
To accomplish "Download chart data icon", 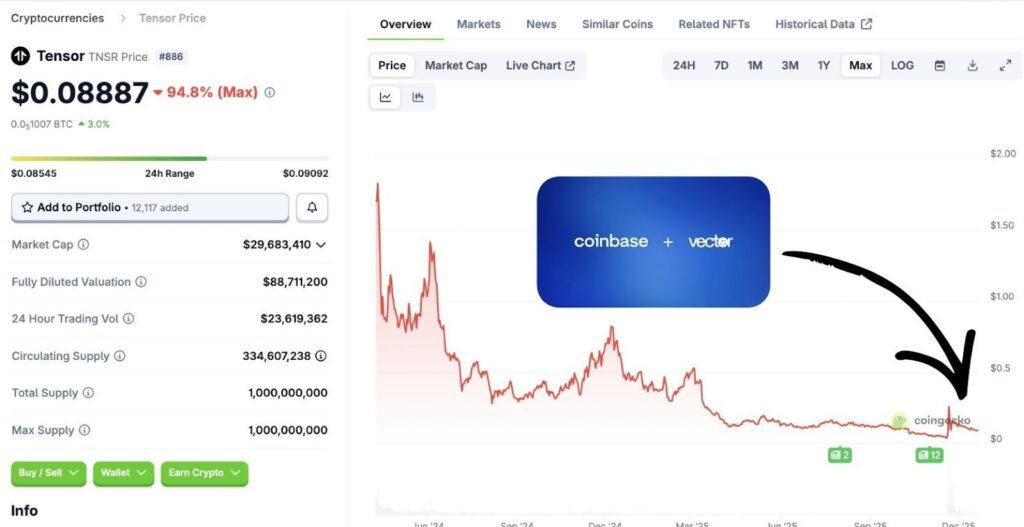I will [972, 66].
